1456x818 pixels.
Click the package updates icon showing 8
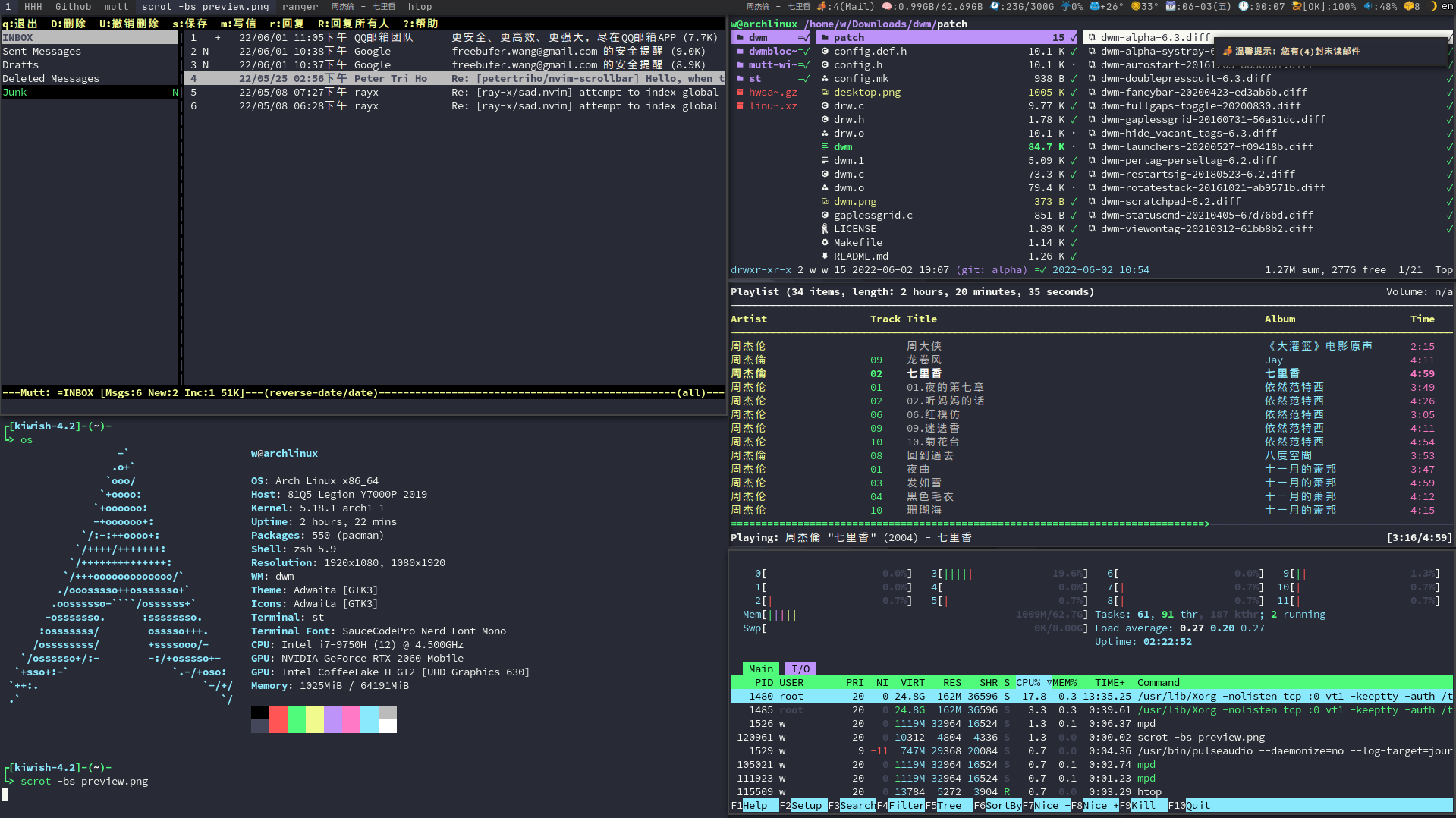[1407, 6]
